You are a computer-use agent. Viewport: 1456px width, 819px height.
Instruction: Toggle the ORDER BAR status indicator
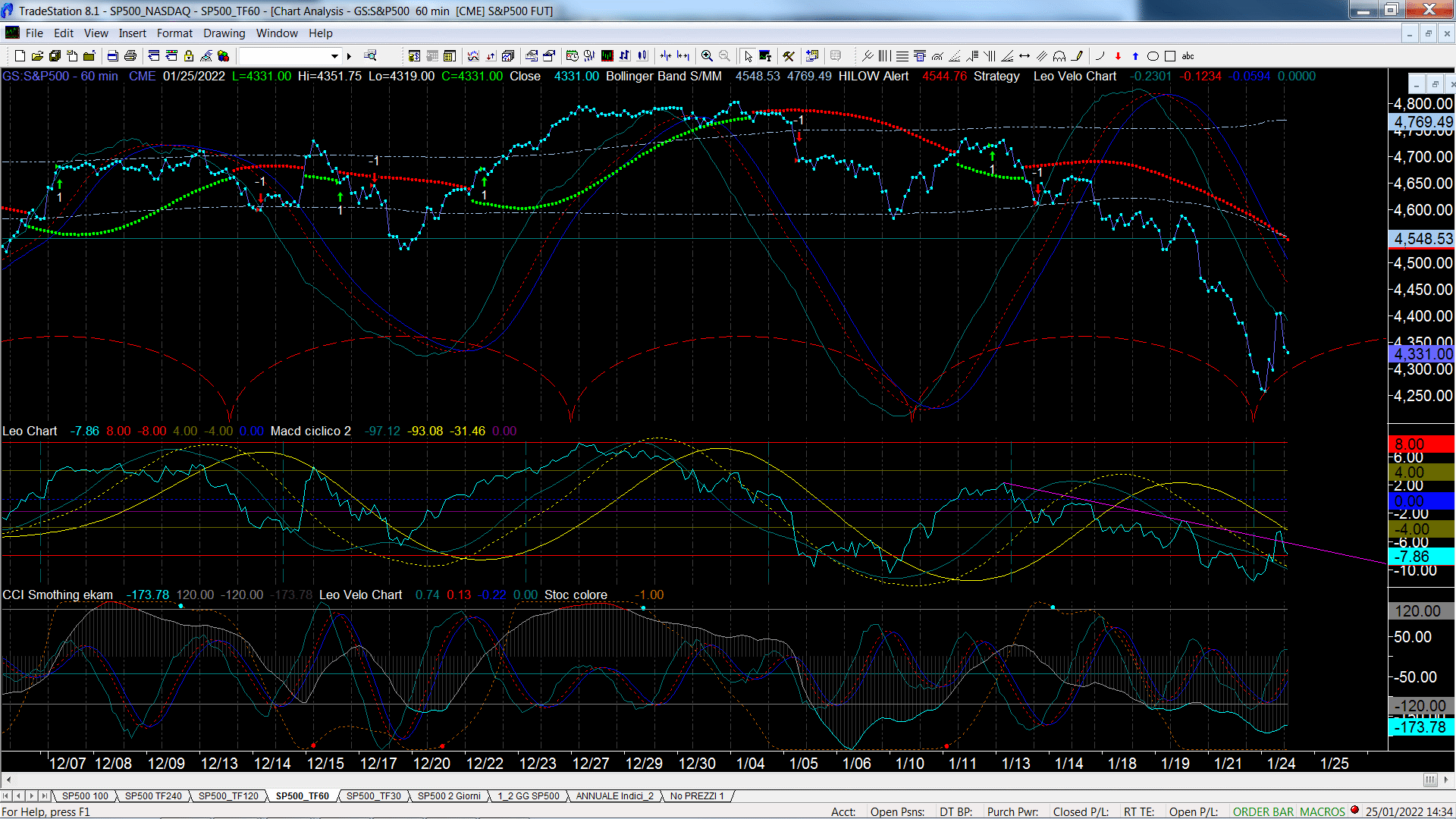pyautogui.click(x=1263, y=811)
